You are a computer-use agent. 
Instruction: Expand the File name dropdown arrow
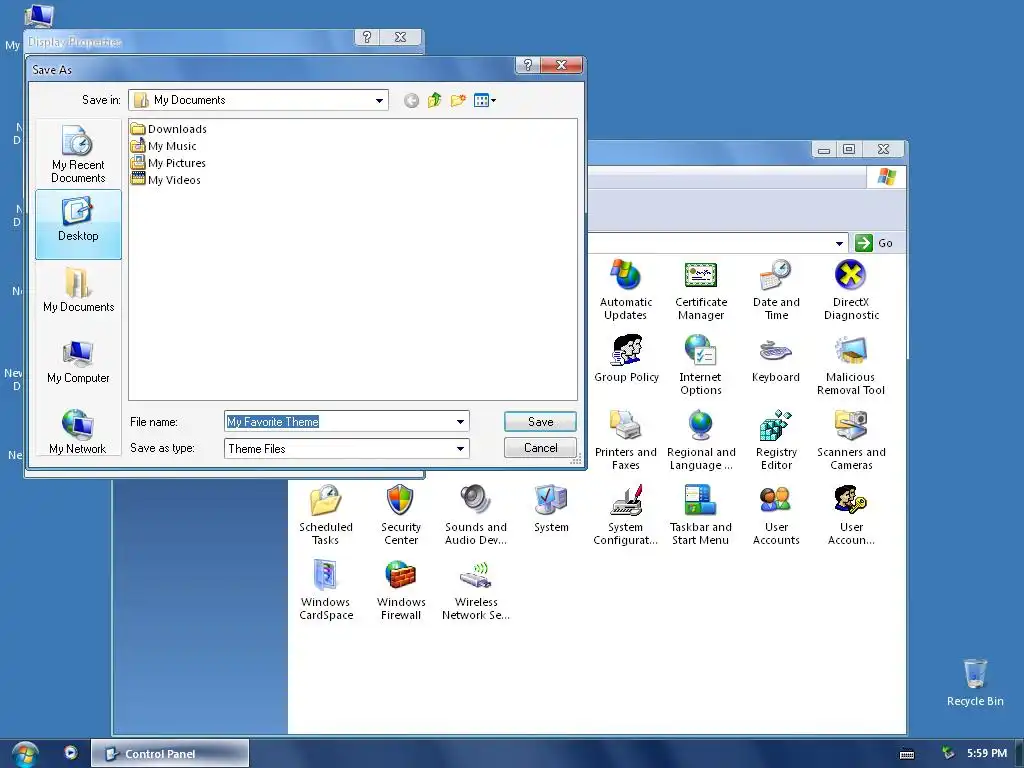(460, 422)
